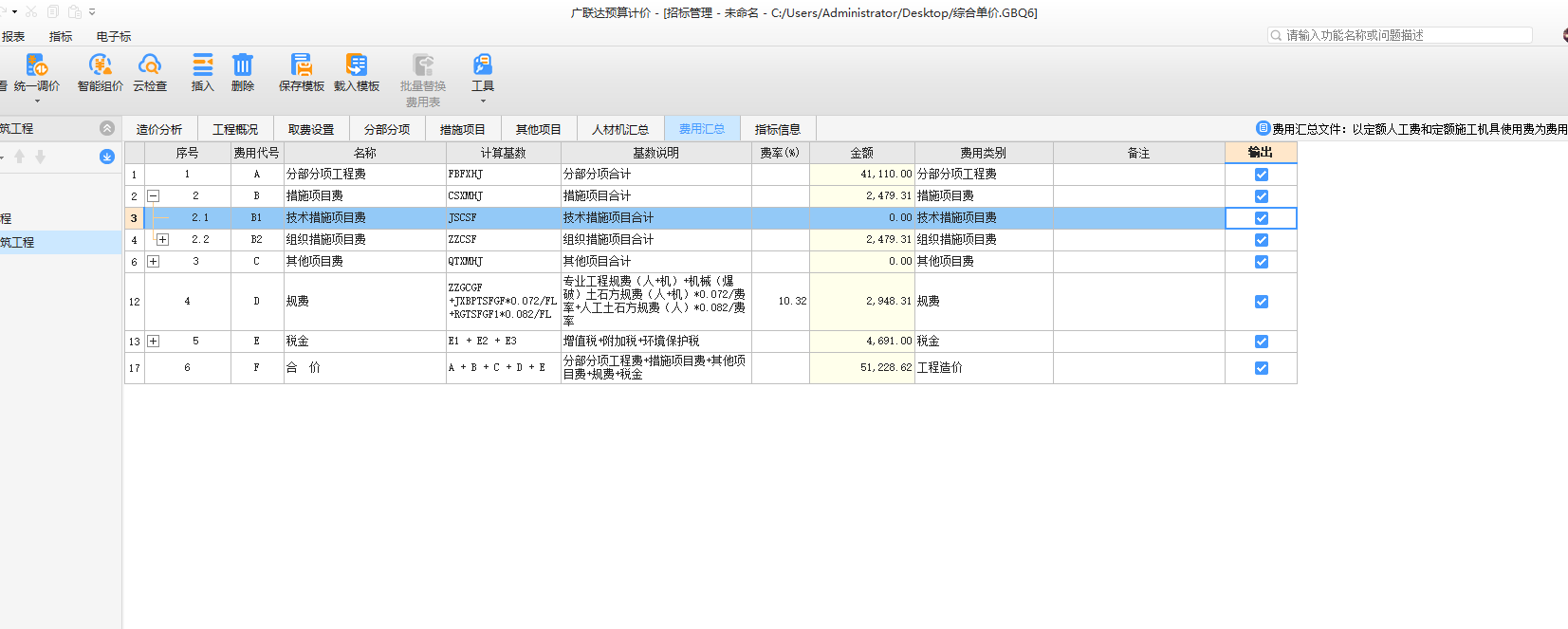Switch to 人材机汇总 tab
The height and width of the screenshot is (629, 1568).
coord(620,129)
